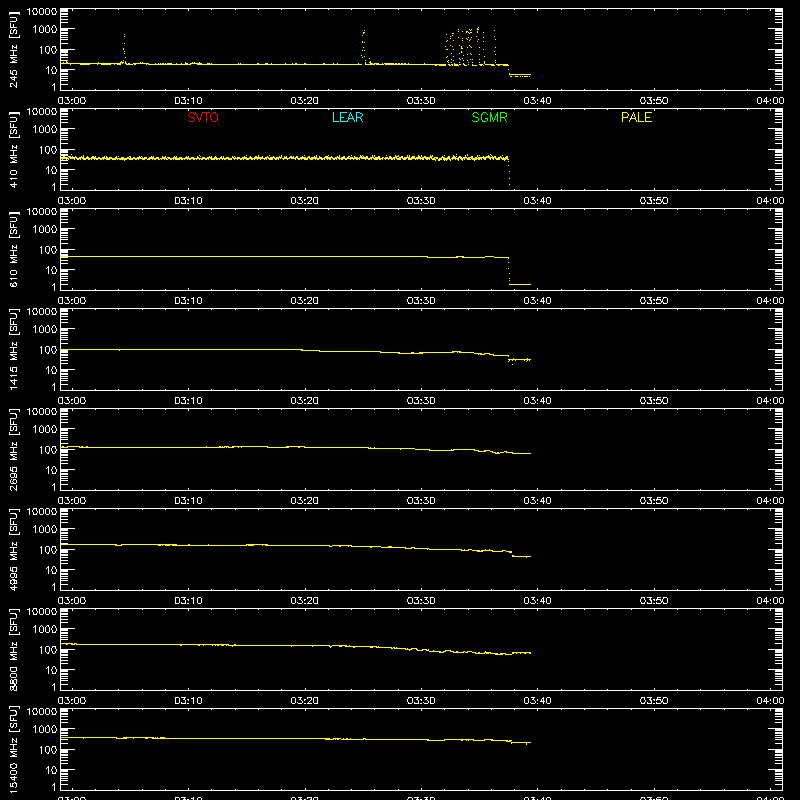Click the 10000 y-axis value on the 245 MHz plot
Screen dimensions: 800x800
pyautogui.click(x=42, y=12)
